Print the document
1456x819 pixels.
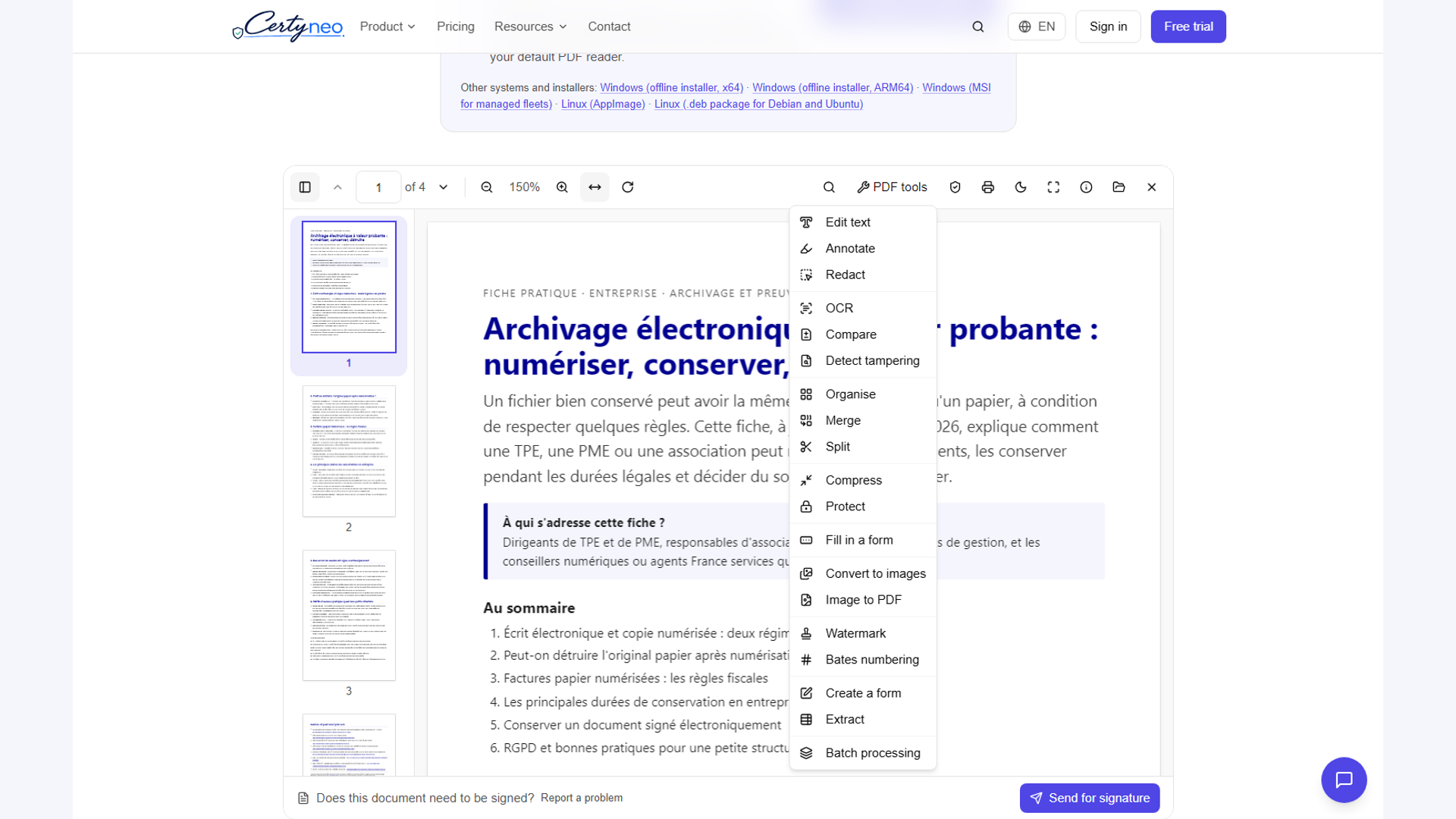click(988, 187)
